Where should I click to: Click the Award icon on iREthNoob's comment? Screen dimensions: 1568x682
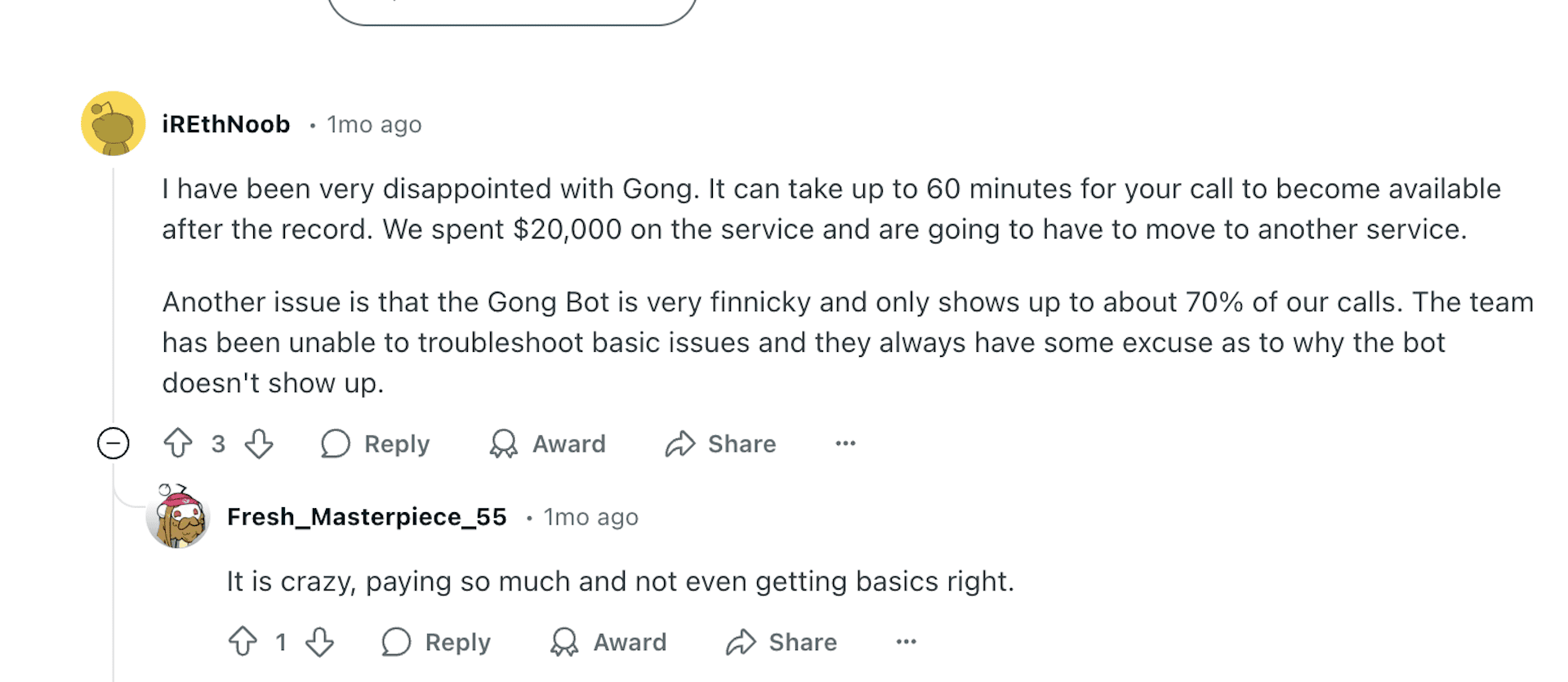(x=504, y=444)
